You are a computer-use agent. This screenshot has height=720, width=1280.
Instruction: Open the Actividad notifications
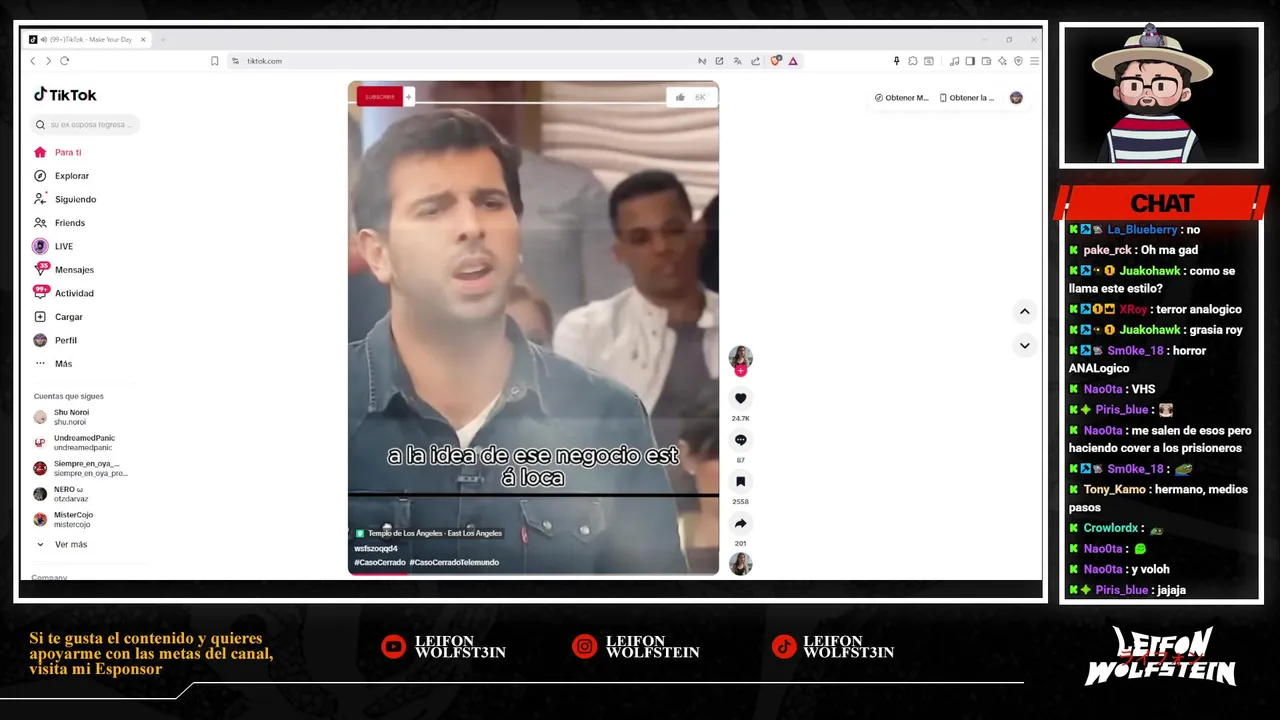64,293
